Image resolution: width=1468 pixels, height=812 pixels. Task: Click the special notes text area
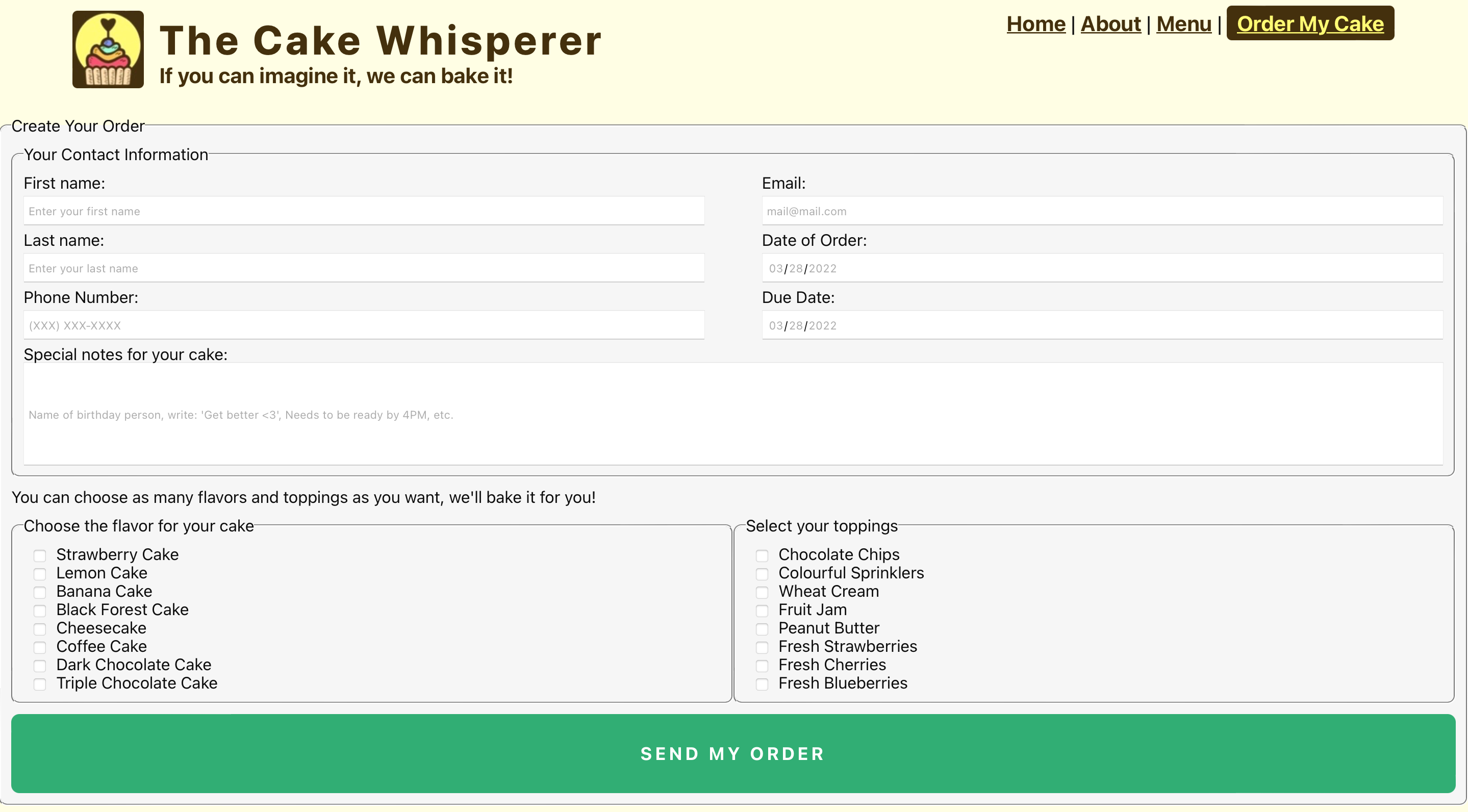tap(733, 414)
